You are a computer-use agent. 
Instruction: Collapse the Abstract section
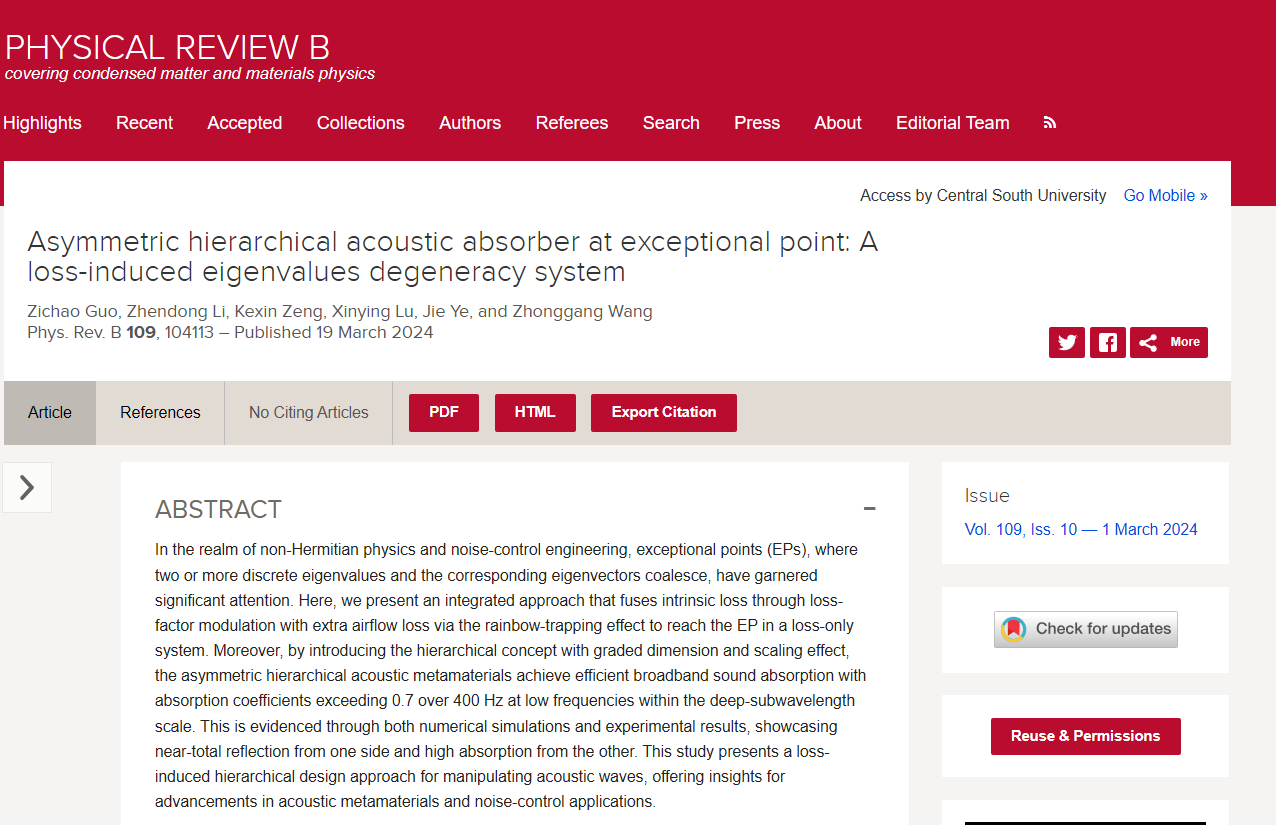pyautogui.click(x=869, y=509)
